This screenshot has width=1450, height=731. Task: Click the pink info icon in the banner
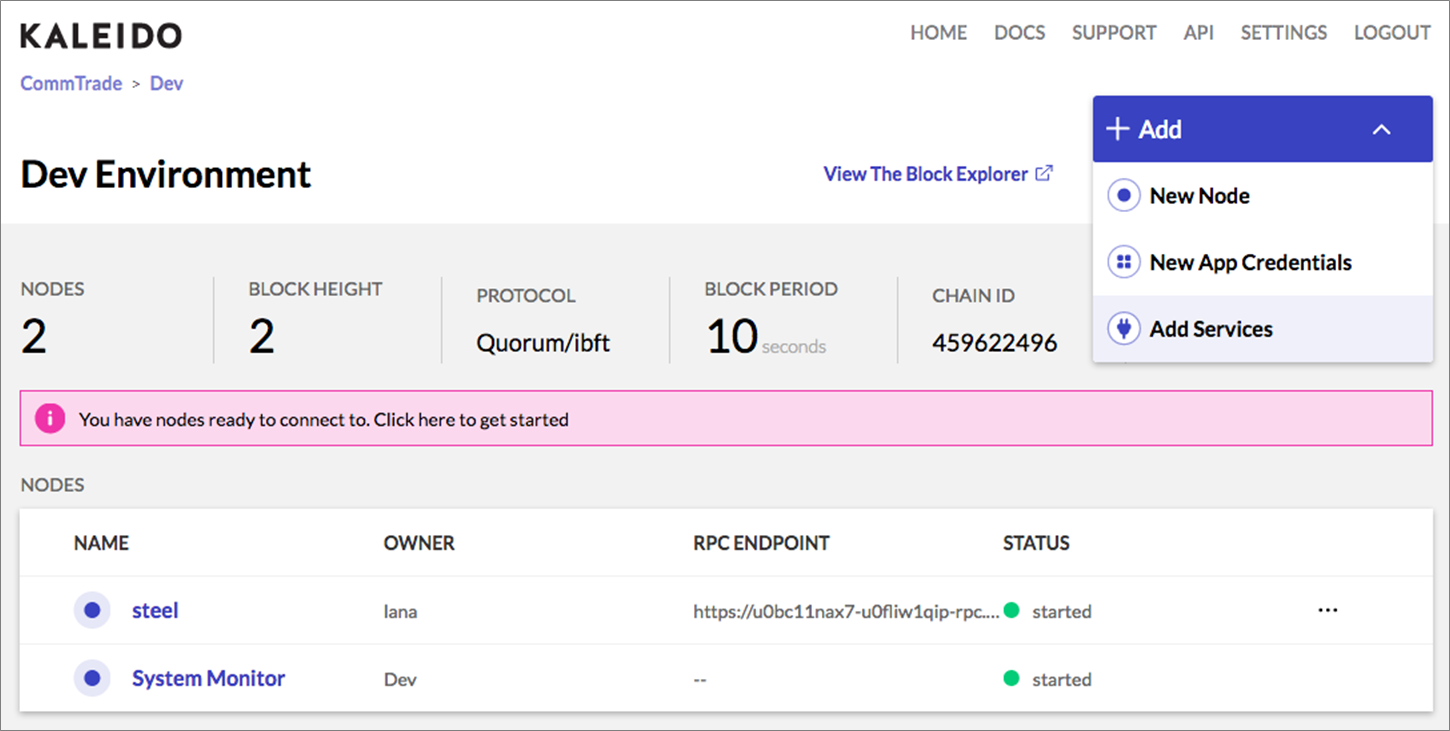[x=49, y=419]
